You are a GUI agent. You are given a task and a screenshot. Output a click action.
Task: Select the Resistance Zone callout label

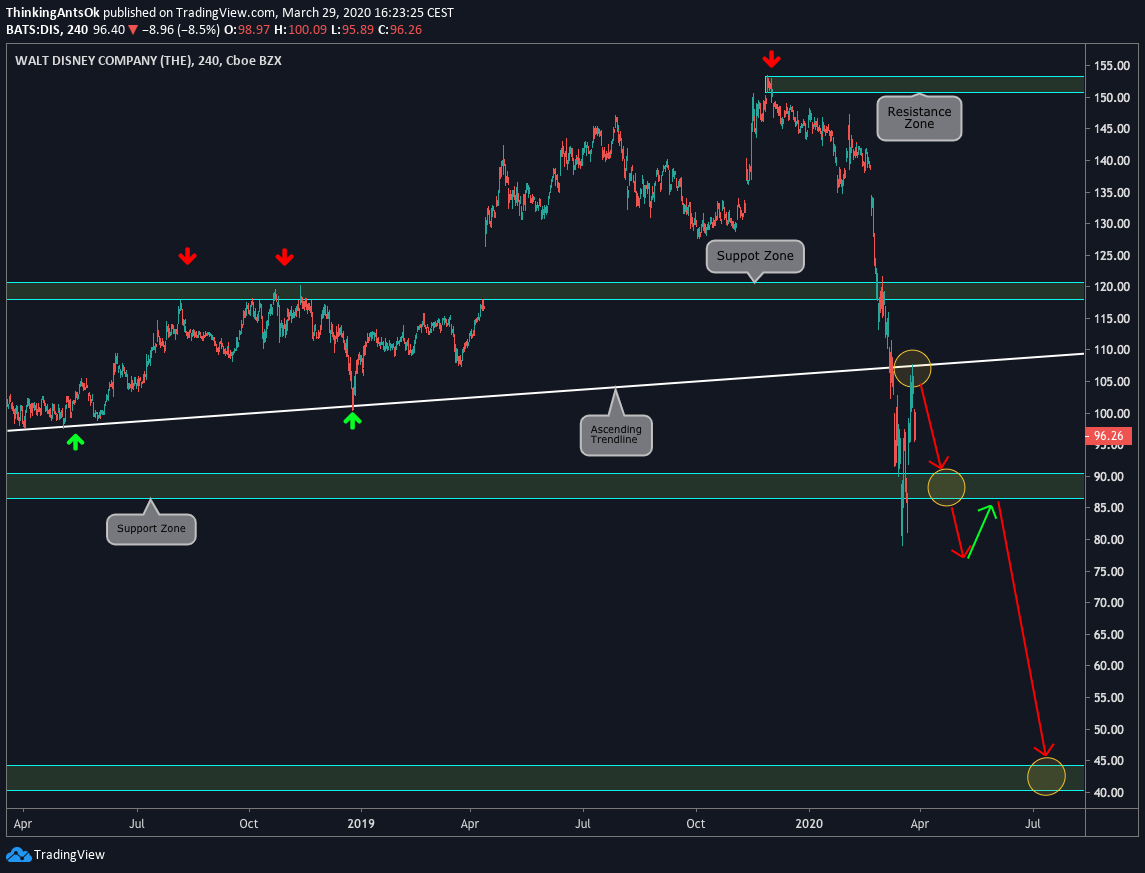tap(919, 118)
